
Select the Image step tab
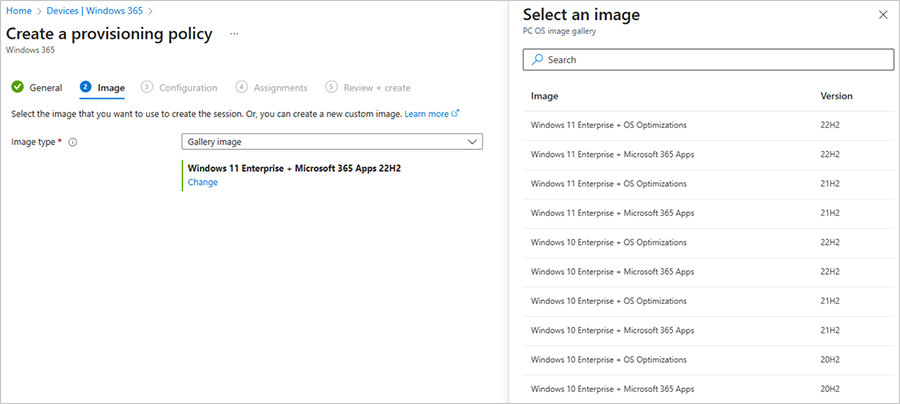tap(102, 88)
